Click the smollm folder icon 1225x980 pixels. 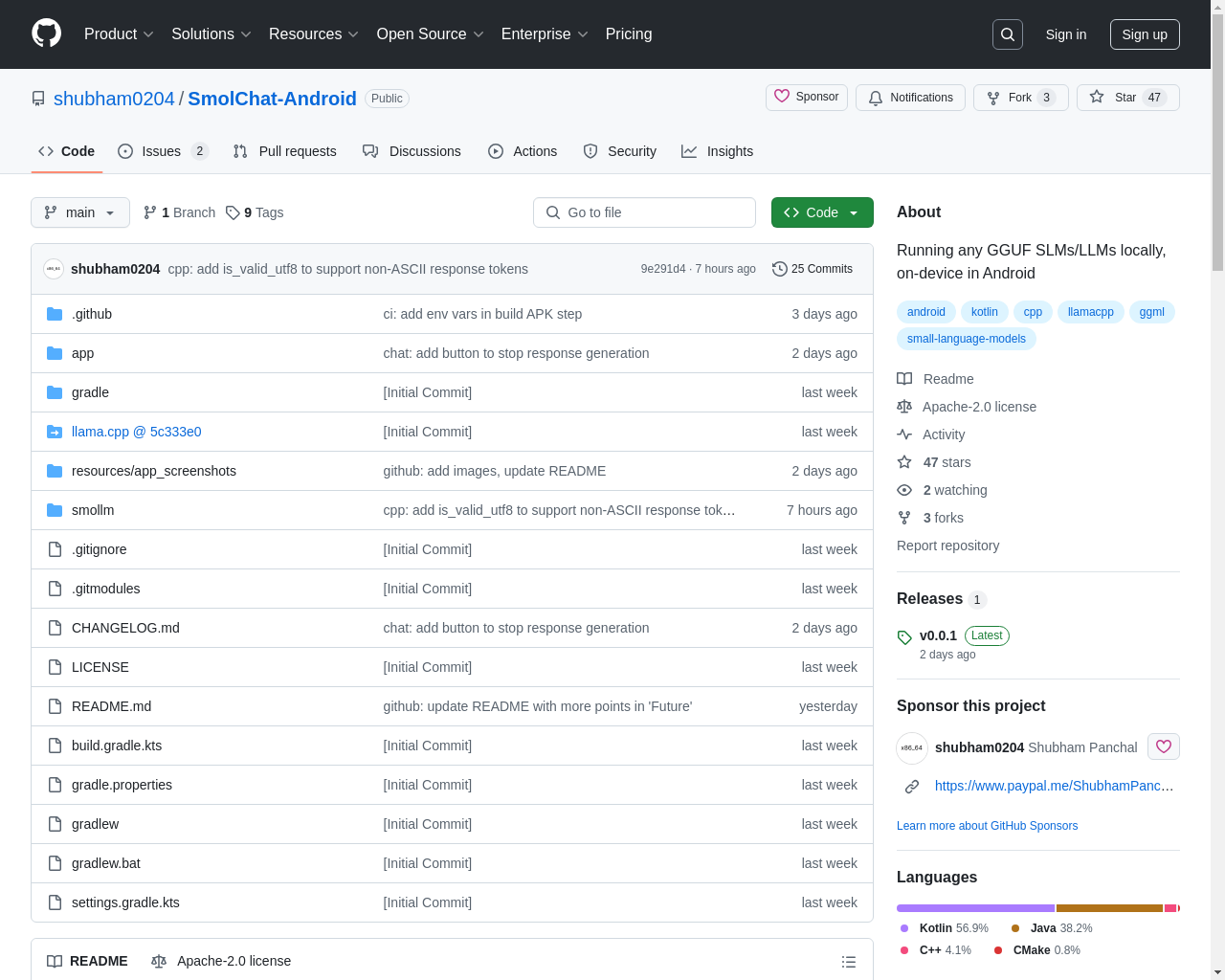(55, 510)
